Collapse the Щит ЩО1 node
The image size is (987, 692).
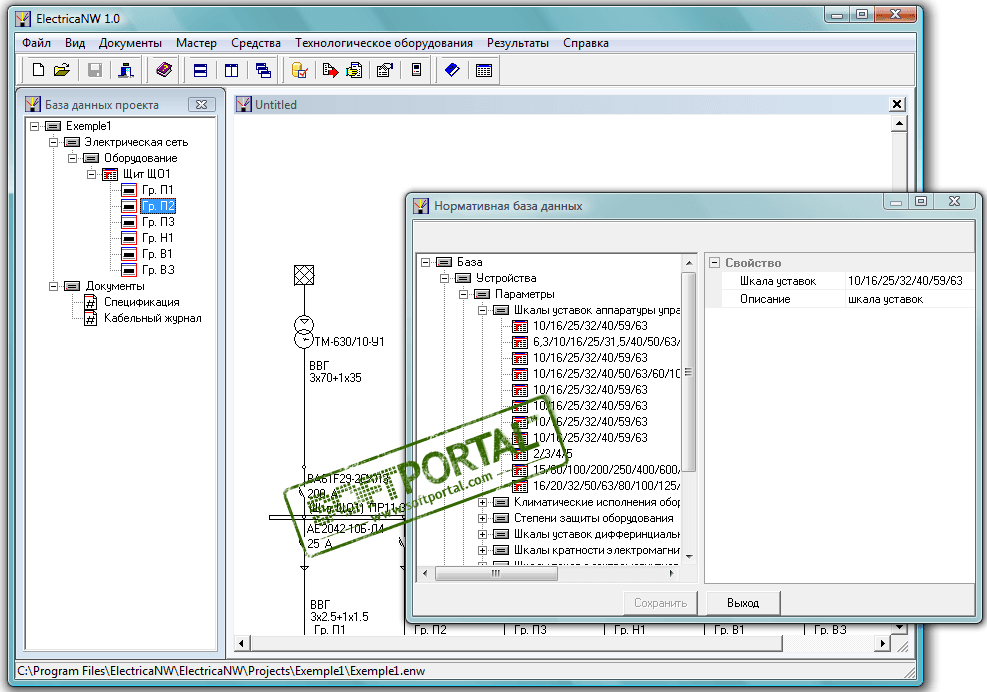pos(91,174)
